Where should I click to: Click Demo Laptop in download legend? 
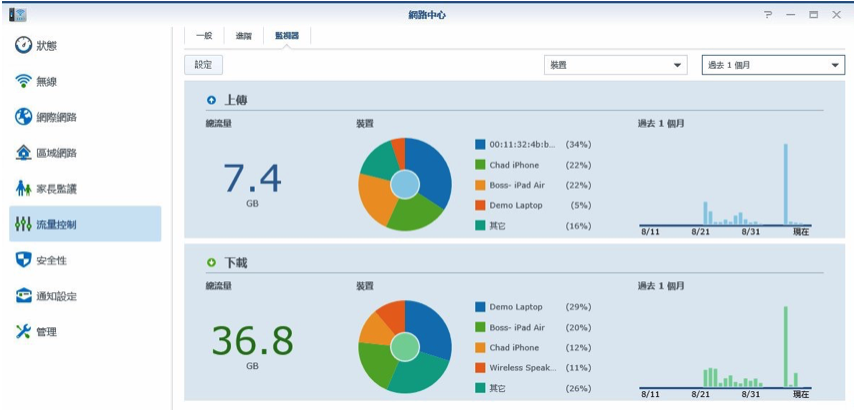pos(516,307)
